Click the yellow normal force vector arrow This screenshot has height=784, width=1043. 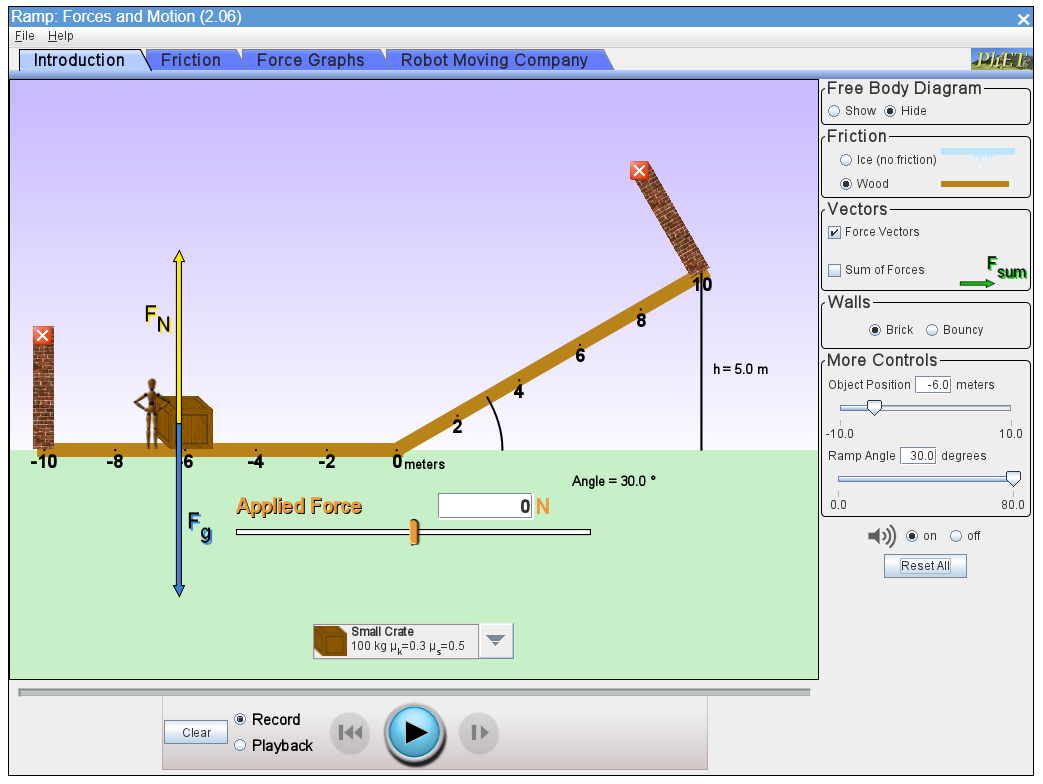click(179, 336)
